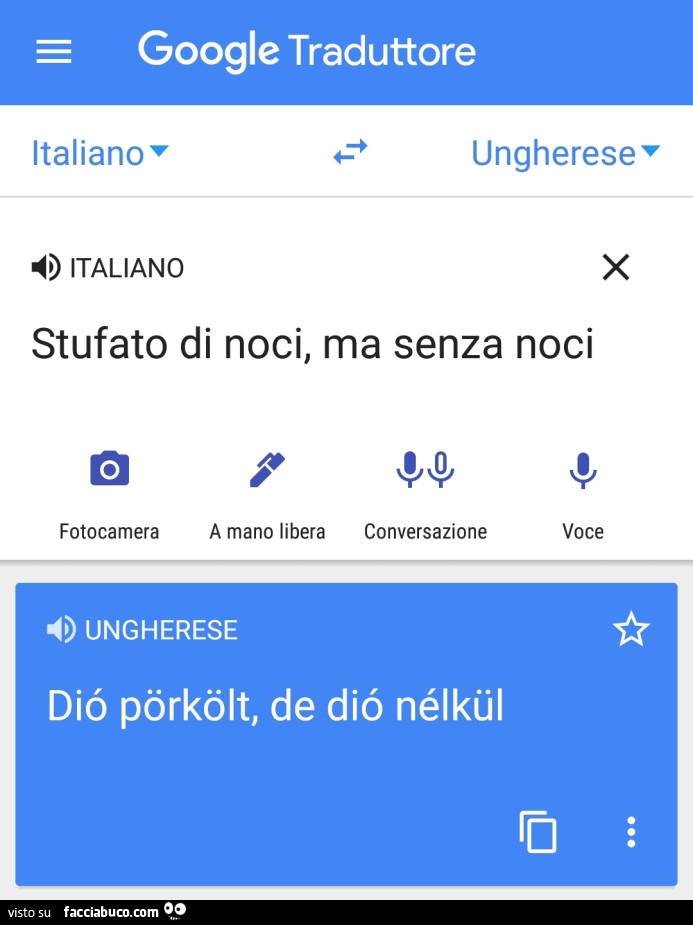The image size is (693, 925).
Task: Clear the entered Italian text
Action: click(616, 267)
